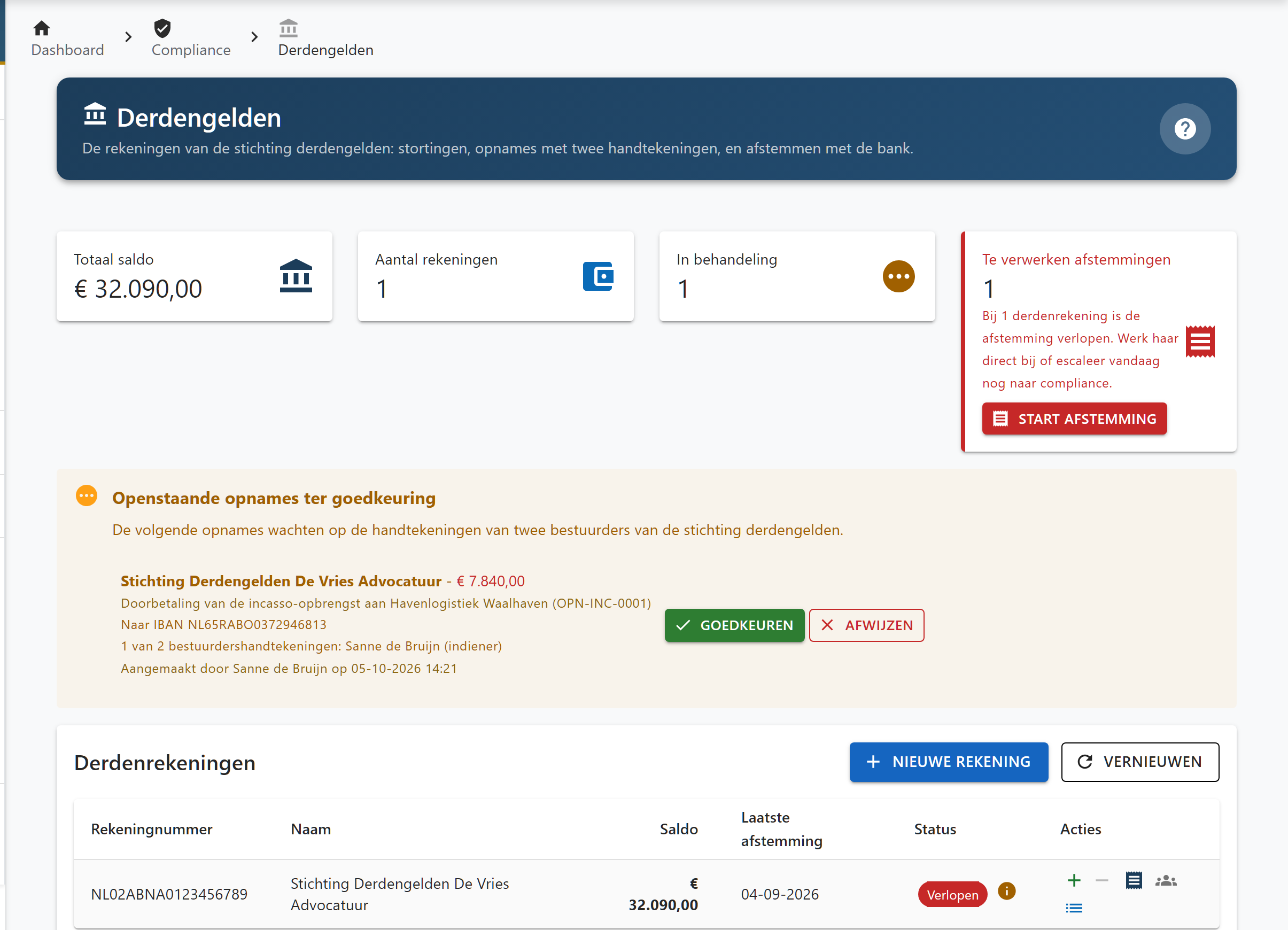
Task: Click the Verlopen status chip
Action: [x=952, y=895]
